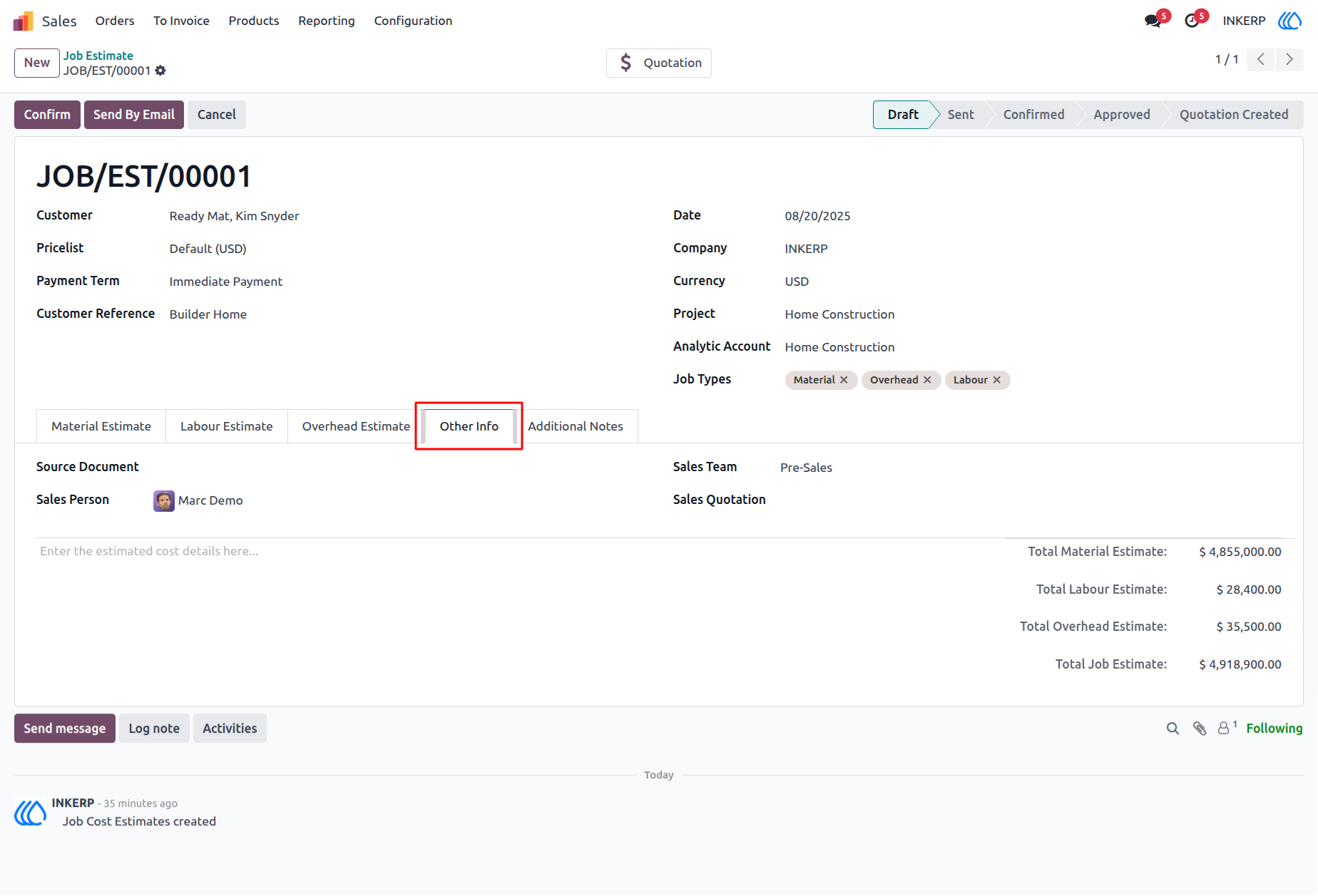Show followers with the person icon

(1224, 728)
